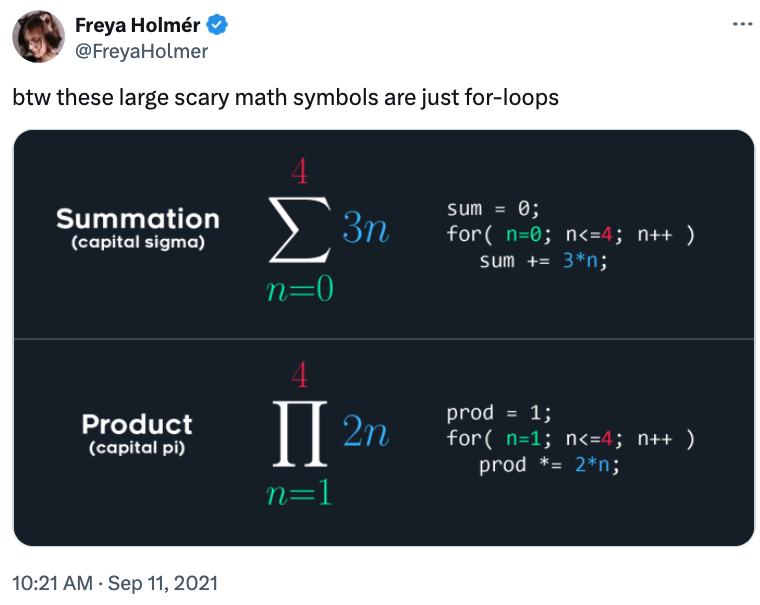Click the blue verified badge

pos(216,26)
